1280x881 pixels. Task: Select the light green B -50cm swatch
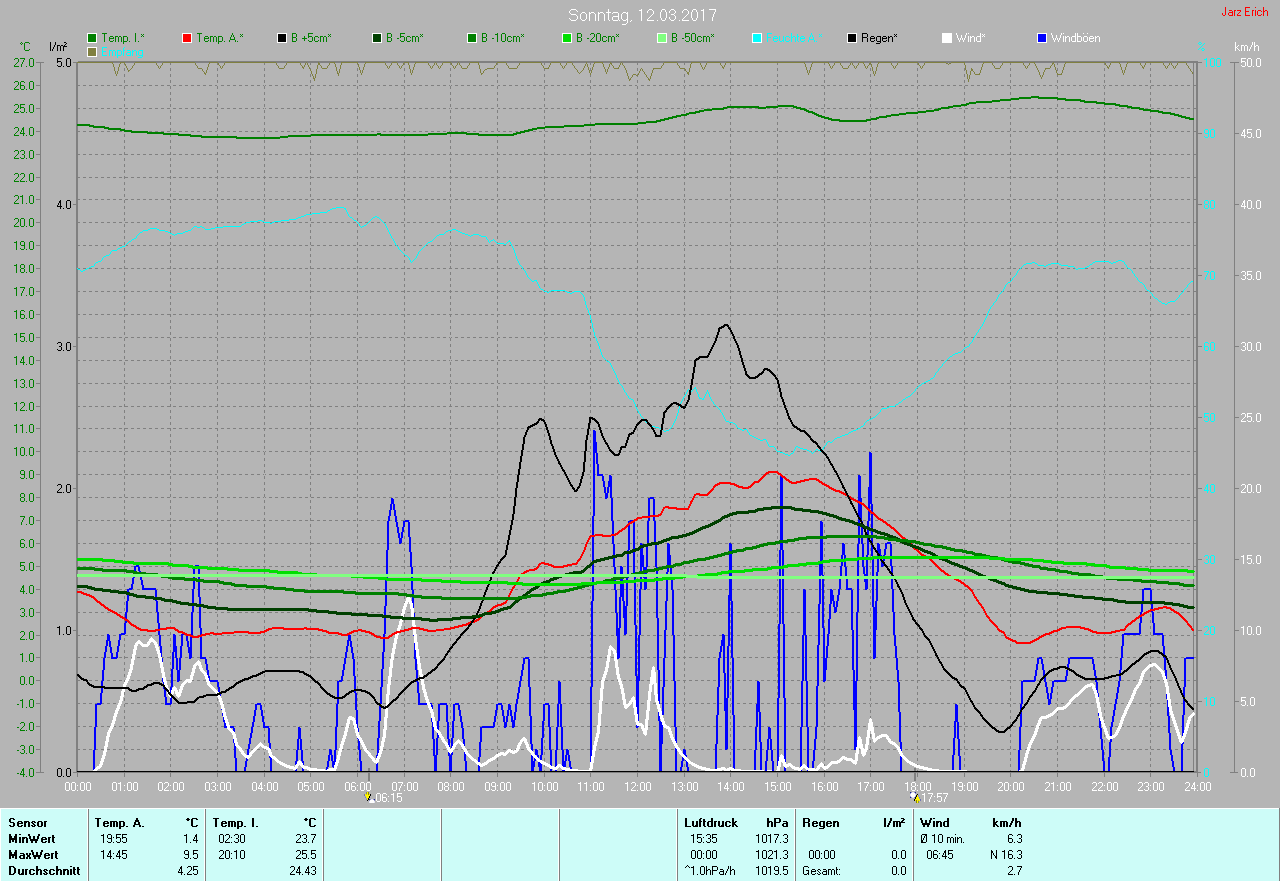coord(662,38)
